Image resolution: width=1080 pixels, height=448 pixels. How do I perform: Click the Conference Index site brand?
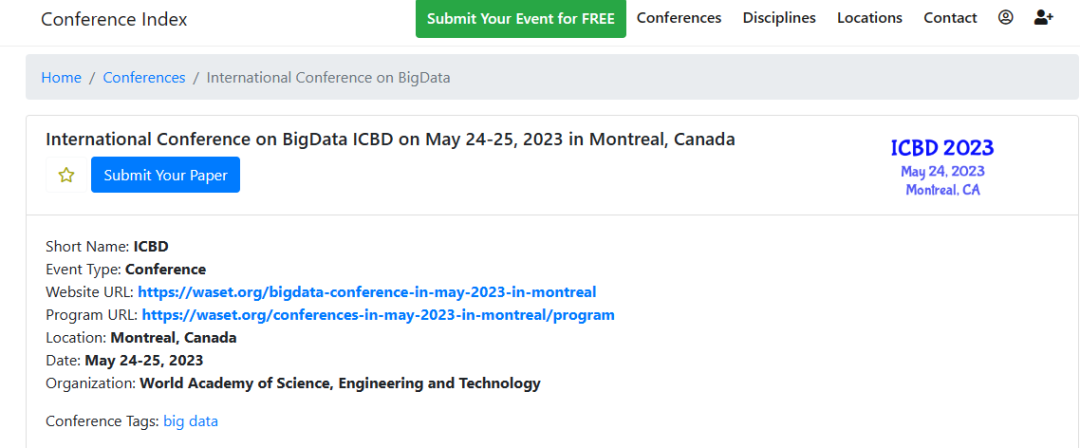(114, 19)
